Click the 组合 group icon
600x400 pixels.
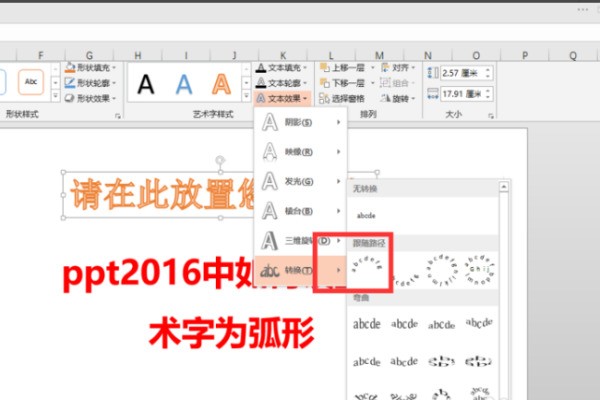385,83
